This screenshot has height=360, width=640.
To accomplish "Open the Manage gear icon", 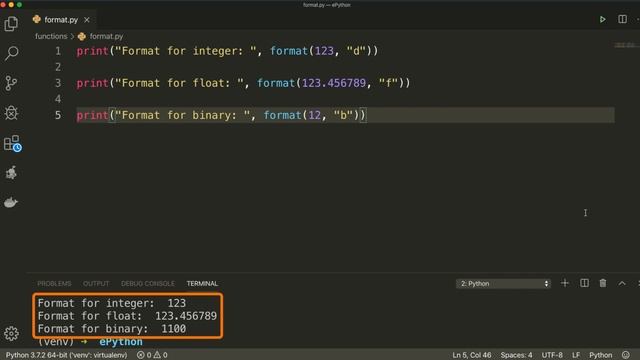I will pyautogui.click(x=11, y=333).
